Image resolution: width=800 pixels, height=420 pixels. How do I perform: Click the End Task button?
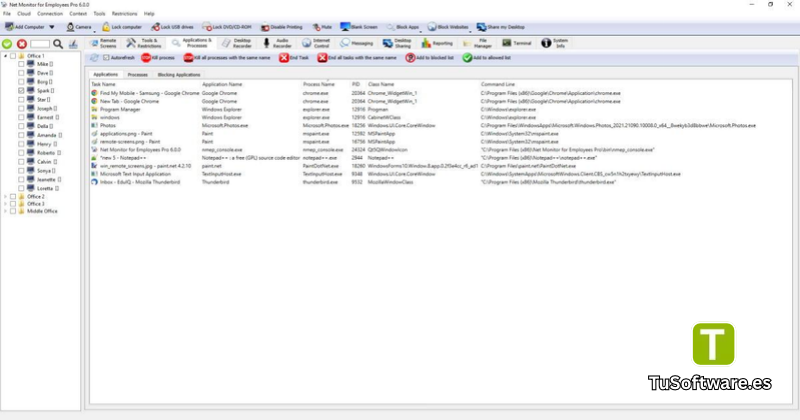coord(294,58)
